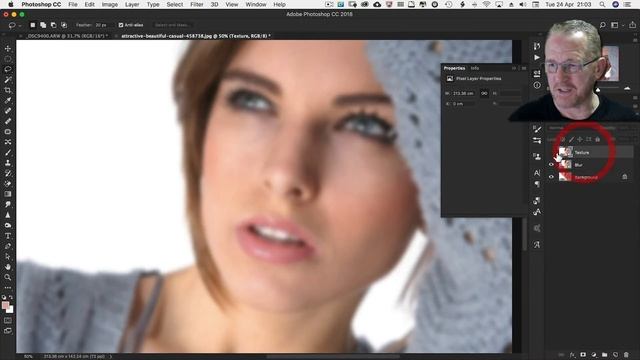Open the Image menu
This screenshot has height=360, width=640.
(109, 4)
